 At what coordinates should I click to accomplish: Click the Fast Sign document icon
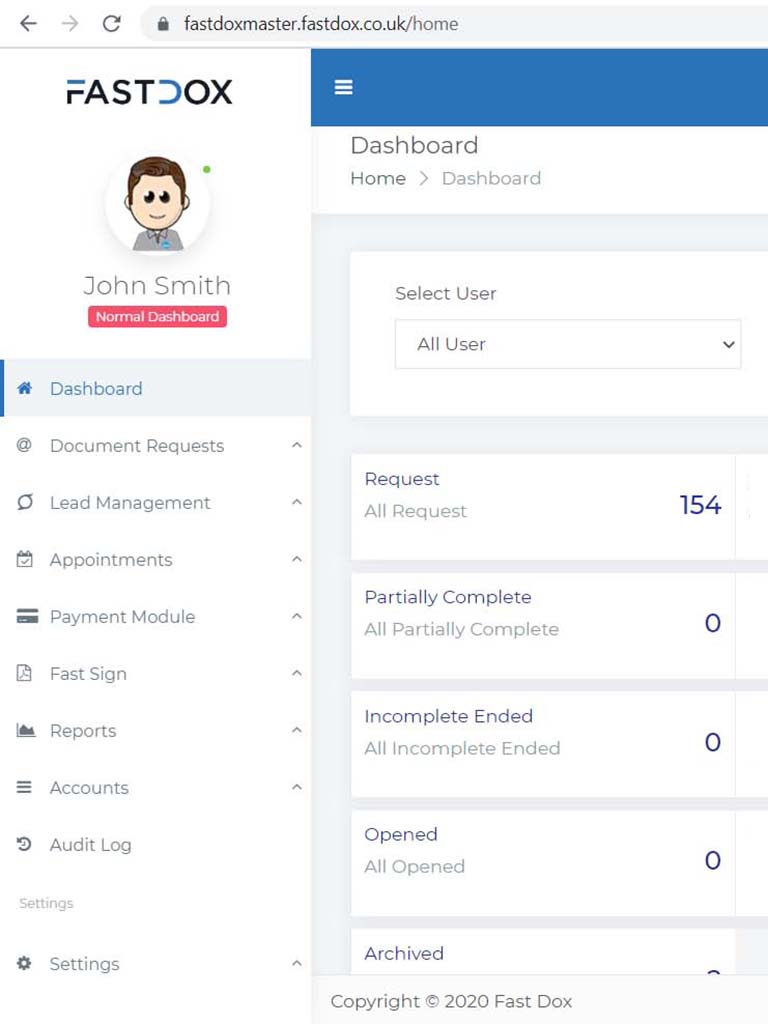coord(25,674)
